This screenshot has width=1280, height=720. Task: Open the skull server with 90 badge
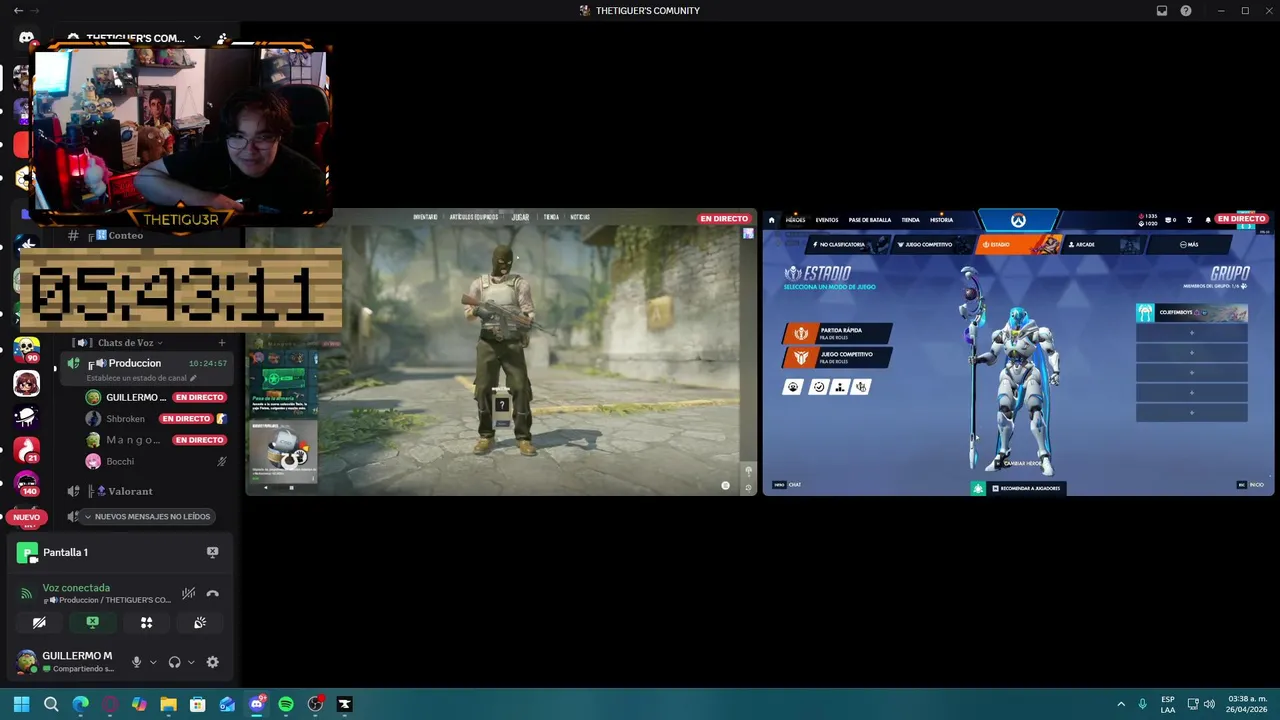pos(26,350)
